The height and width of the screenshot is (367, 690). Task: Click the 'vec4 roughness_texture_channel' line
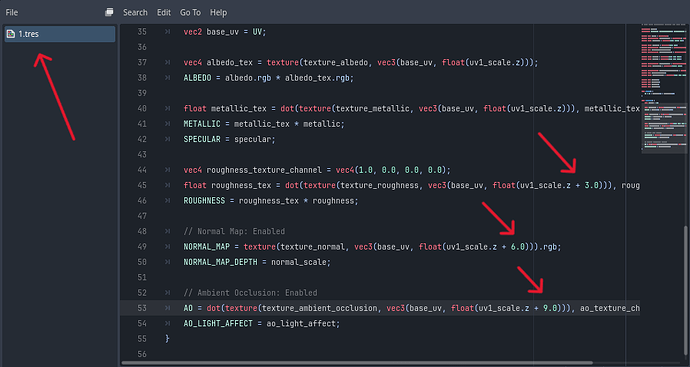(317, 170)
